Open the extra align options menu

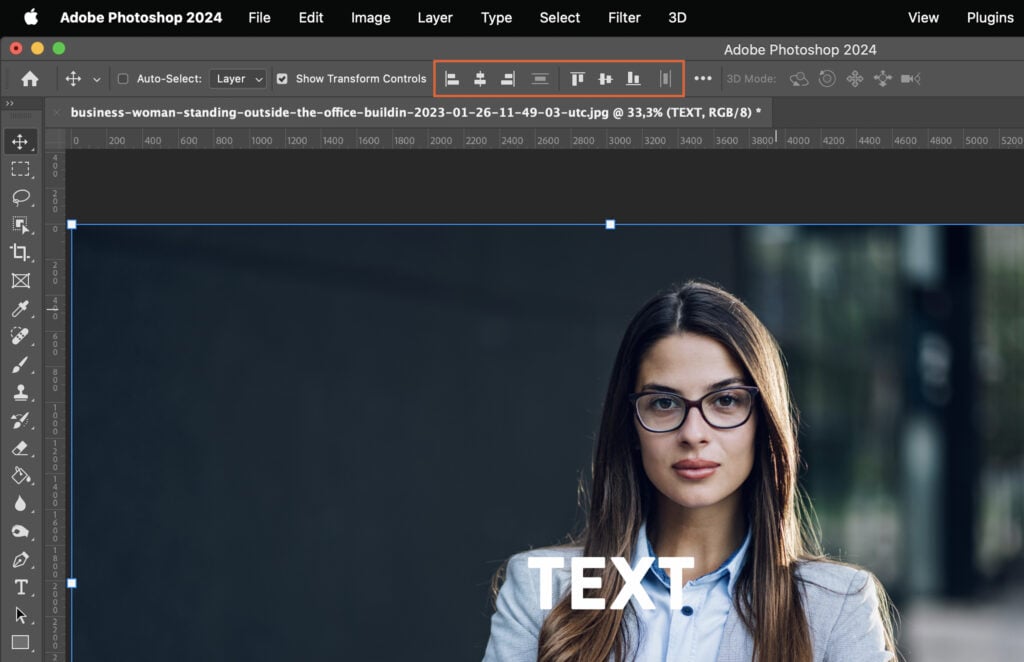click(703, 78)
